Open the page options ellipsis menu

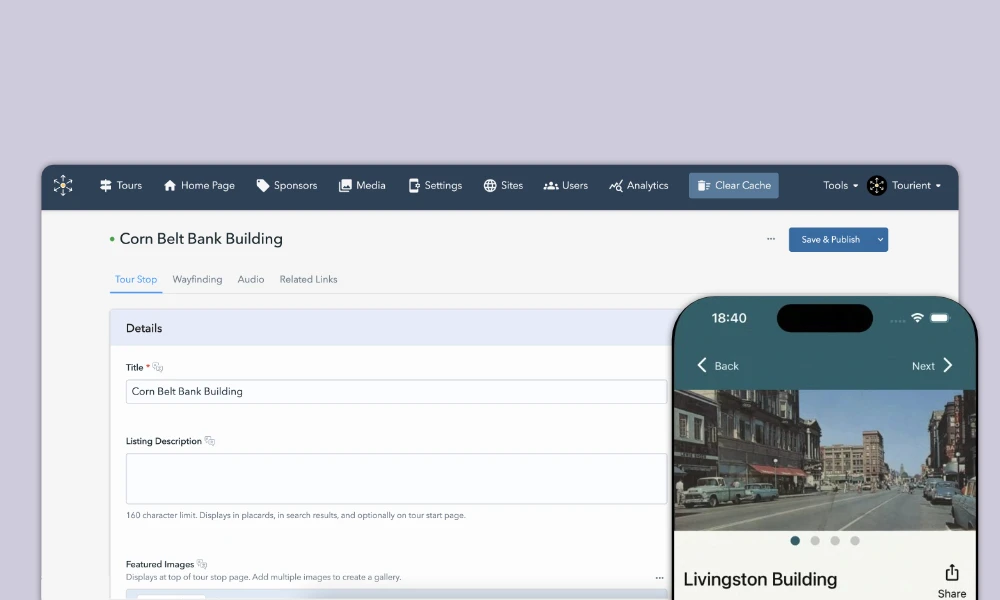click(x=771, y=239)
